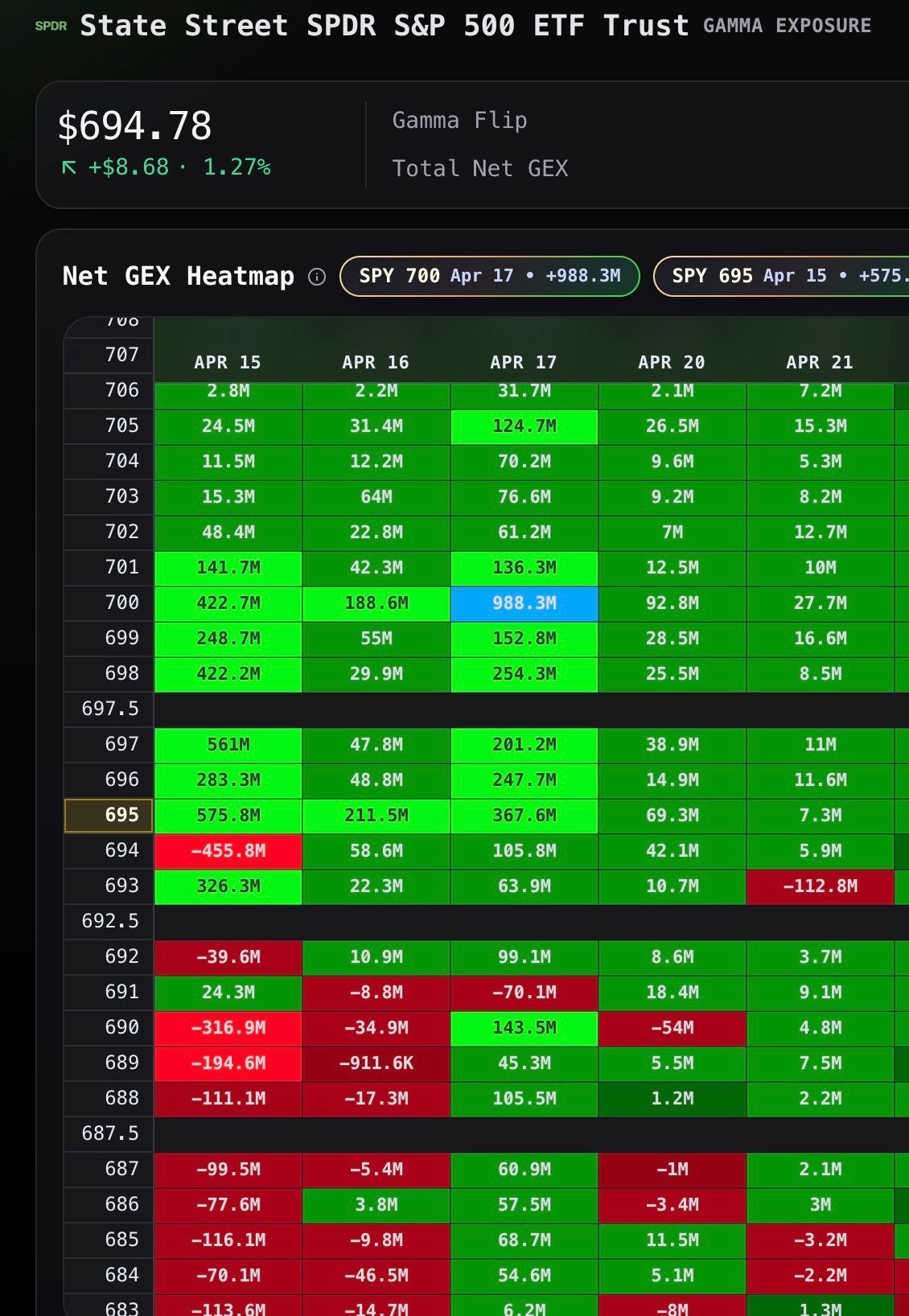The image size is (909, 1316).
Task: Click the 575.8M cell
Action: [228, 816]
